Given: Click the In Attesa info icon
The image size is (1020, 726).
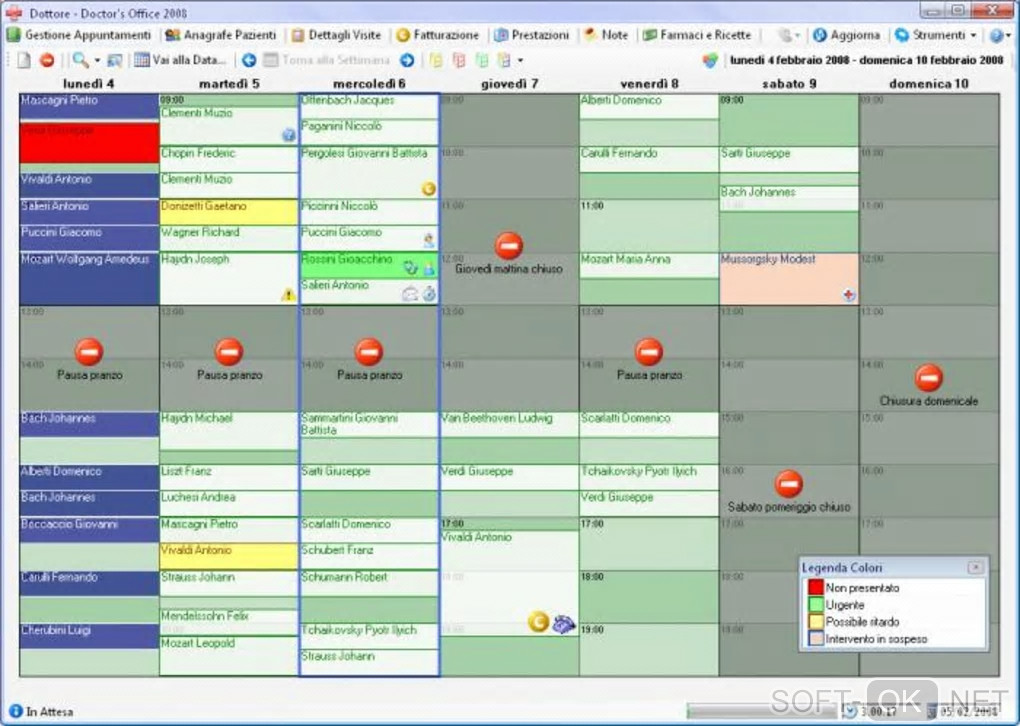Looking at the screenshot, I should [x=16, y=711].
